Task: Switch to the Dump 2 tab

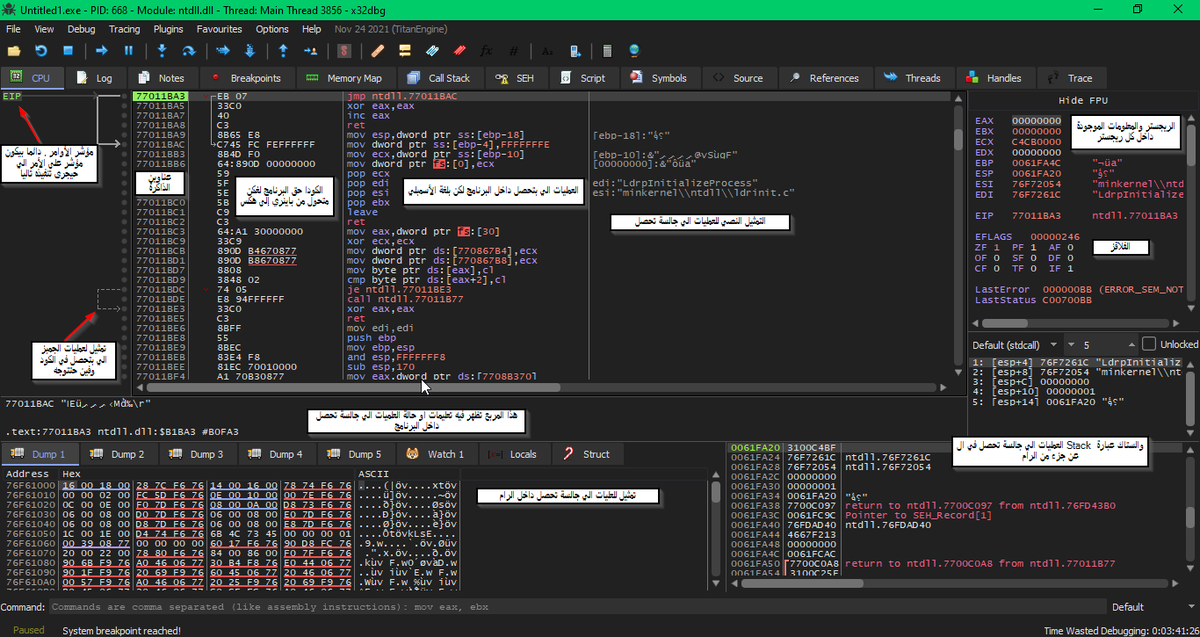Action: pos(118,454)
